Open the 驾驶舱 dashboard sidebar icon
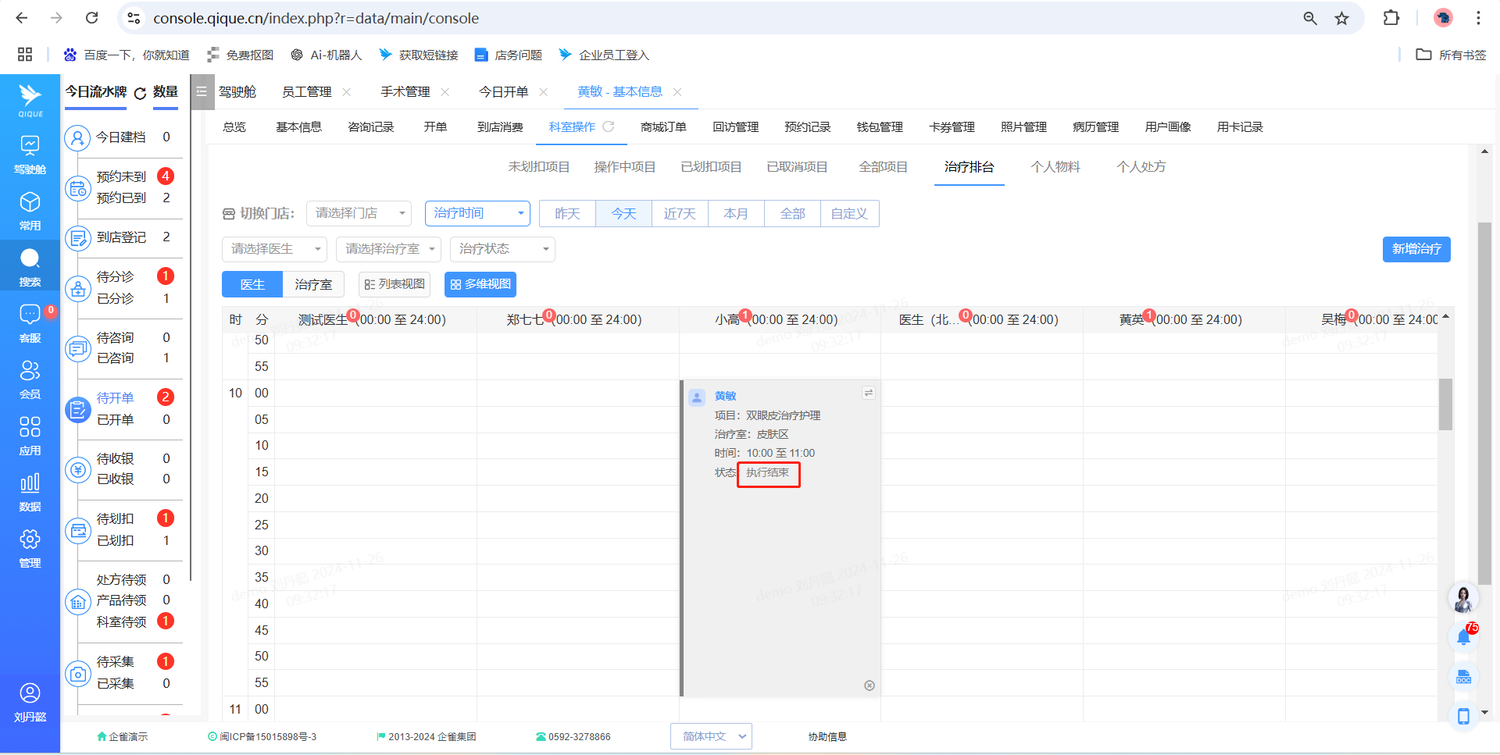Viewport: 1500px width, 755px height. 30,146
